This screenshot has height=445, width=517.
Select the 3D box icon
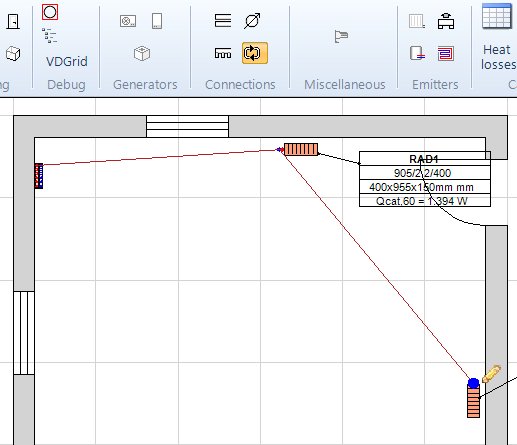point(13,53)
